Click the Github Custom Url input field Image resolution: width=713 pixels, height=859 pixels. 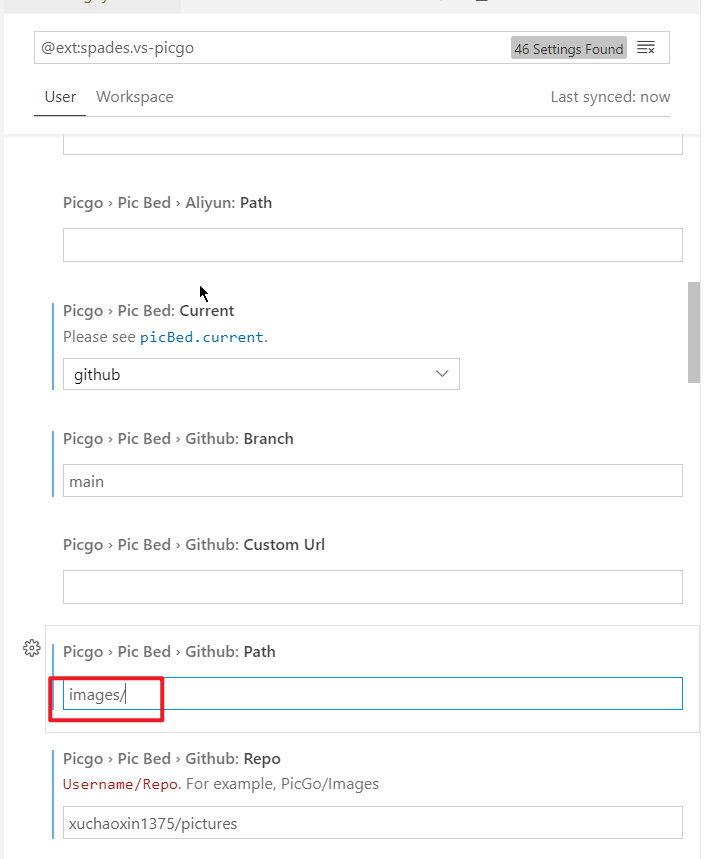click(373, 587)
